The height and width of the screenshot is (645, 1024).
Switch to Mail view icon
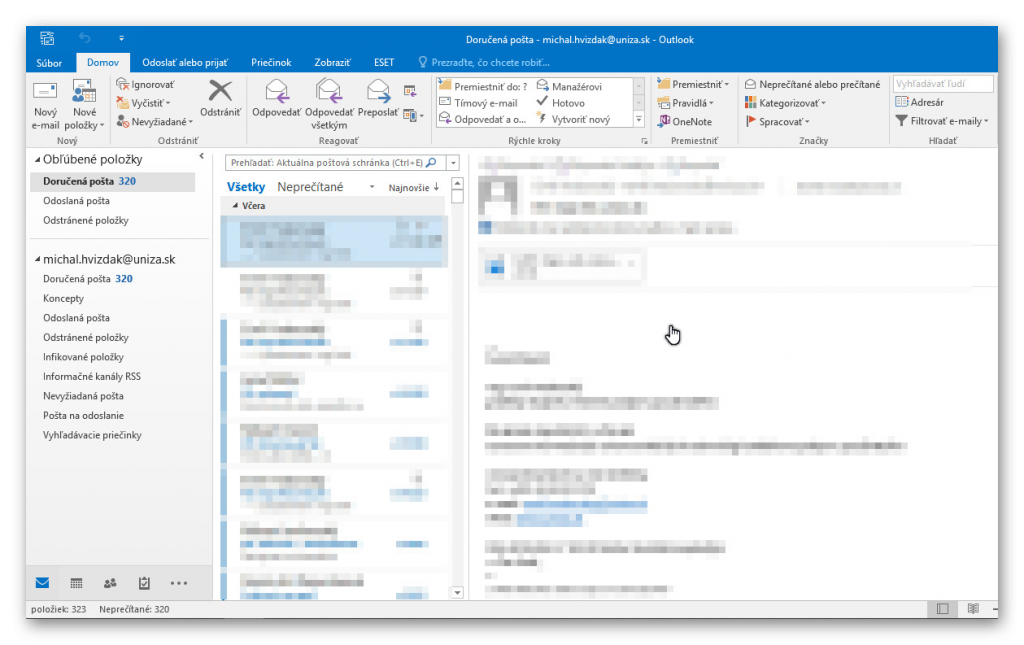pos(42,583)
